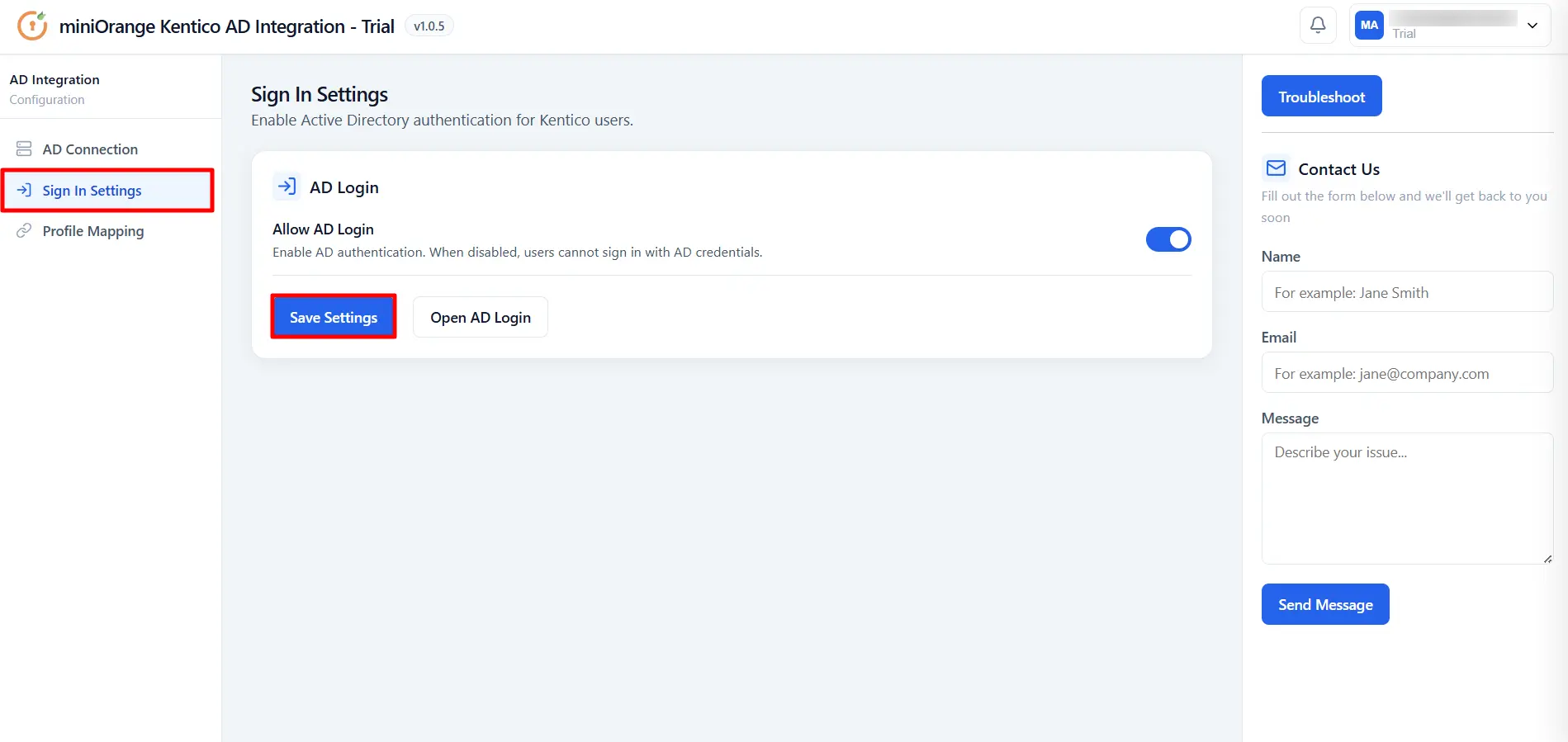Select Sign In Settings in sidebar
Screen dimensions: 1568x742
109,191
